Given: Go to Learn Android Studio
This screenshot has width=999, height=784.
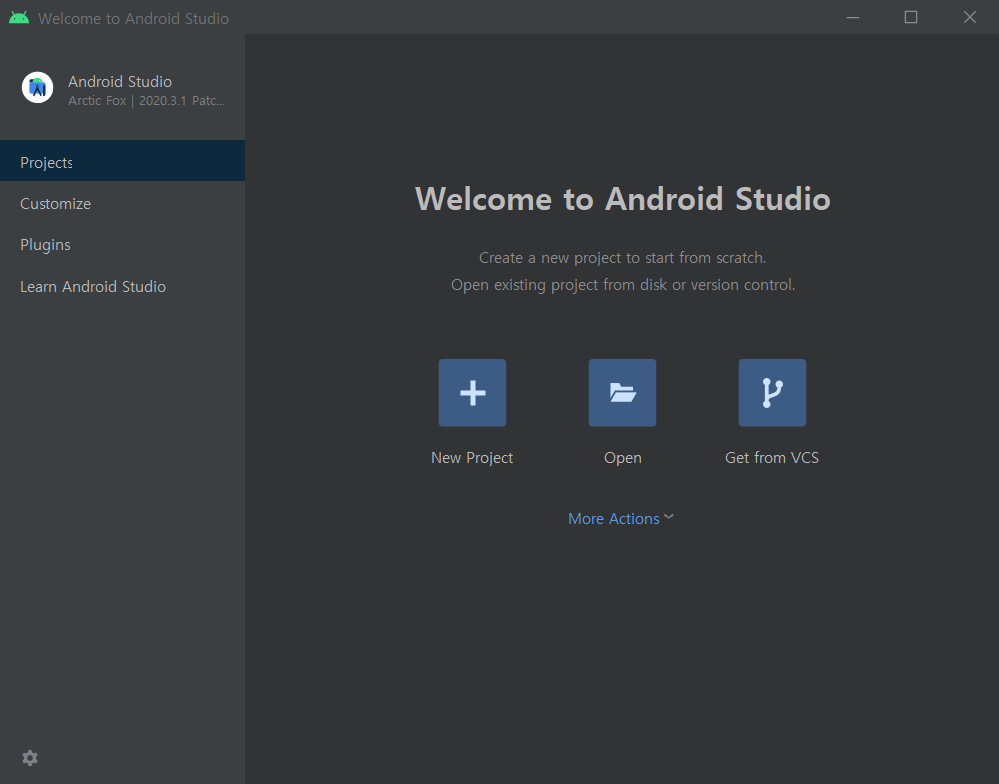Looking at the screenshot, I should click(122, 287).
